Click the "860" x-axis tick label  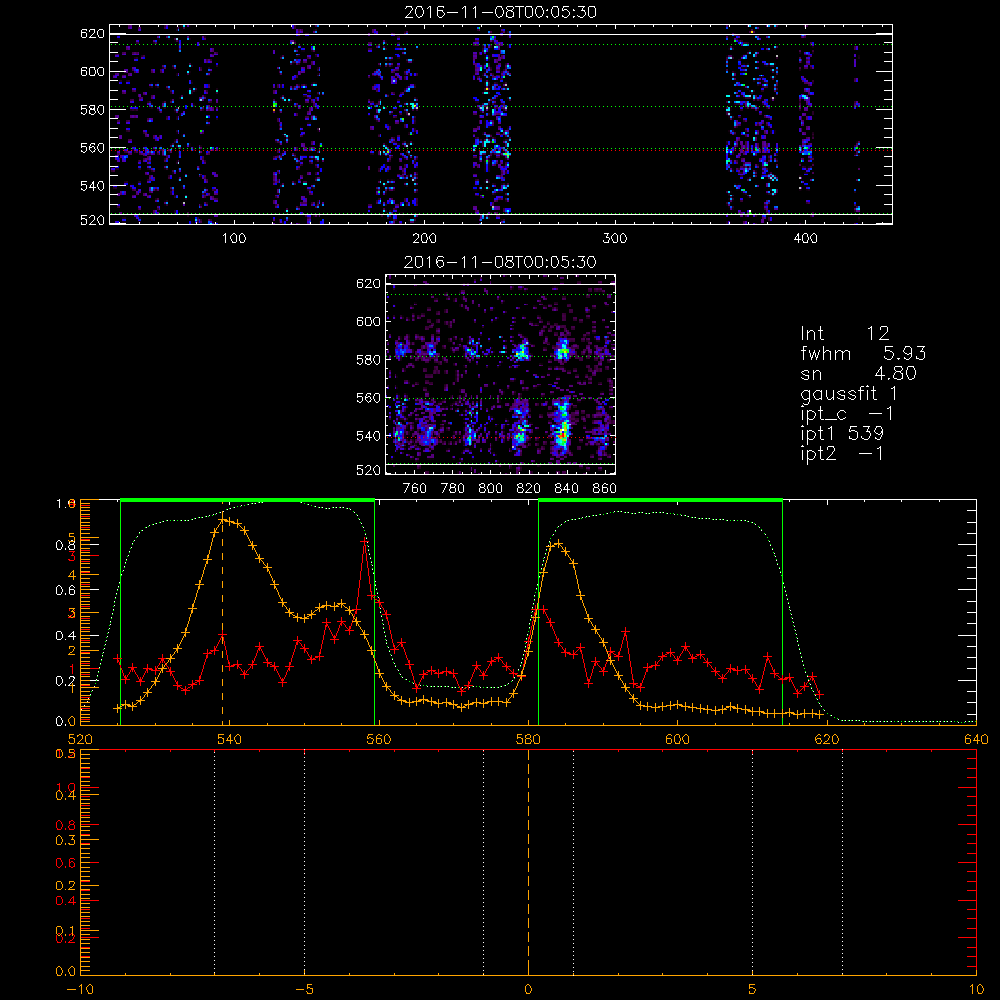point(605,489)
